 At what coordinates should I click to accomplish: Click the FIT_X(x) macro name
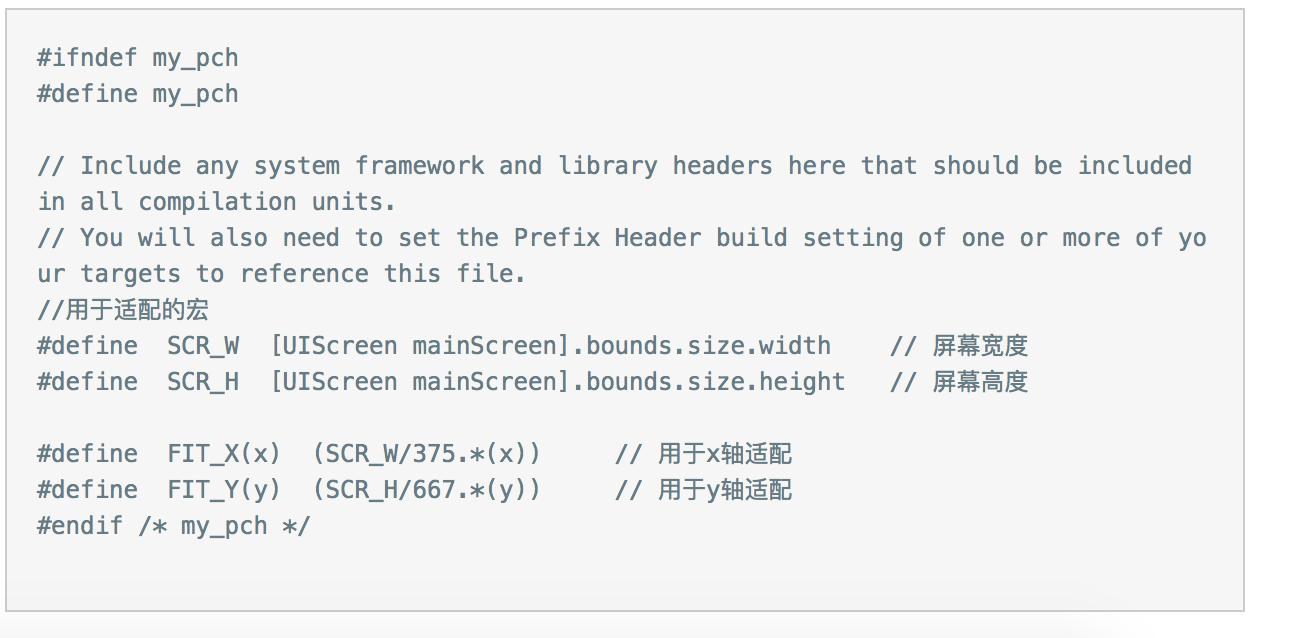coord(224,454)
